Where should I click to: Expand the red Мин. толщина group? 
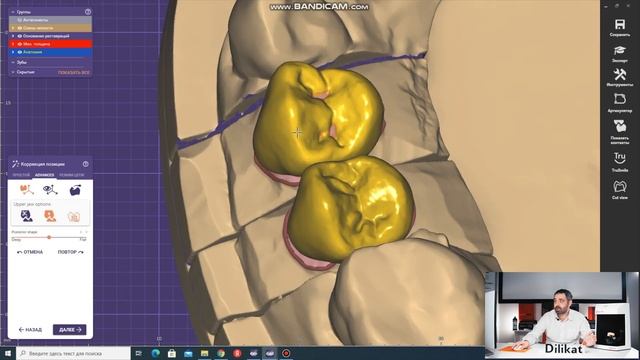click(x=13, y=44)
